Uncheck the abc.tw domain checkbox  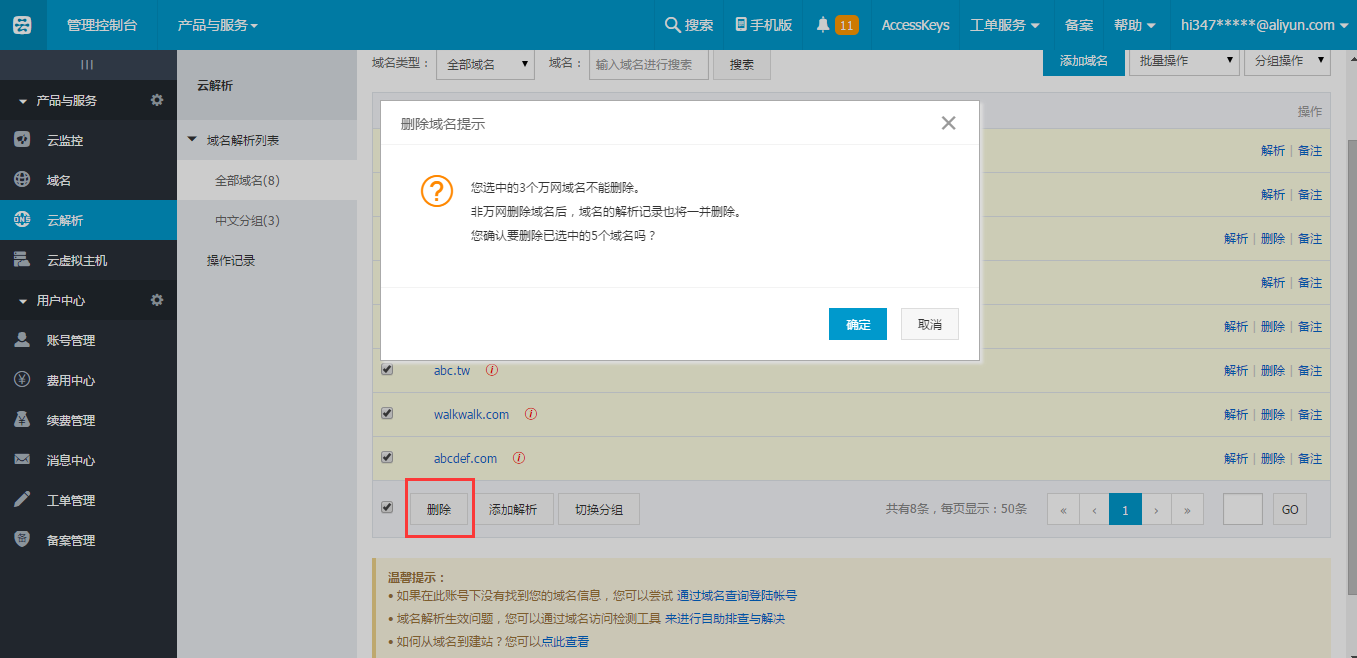(387, 369)
